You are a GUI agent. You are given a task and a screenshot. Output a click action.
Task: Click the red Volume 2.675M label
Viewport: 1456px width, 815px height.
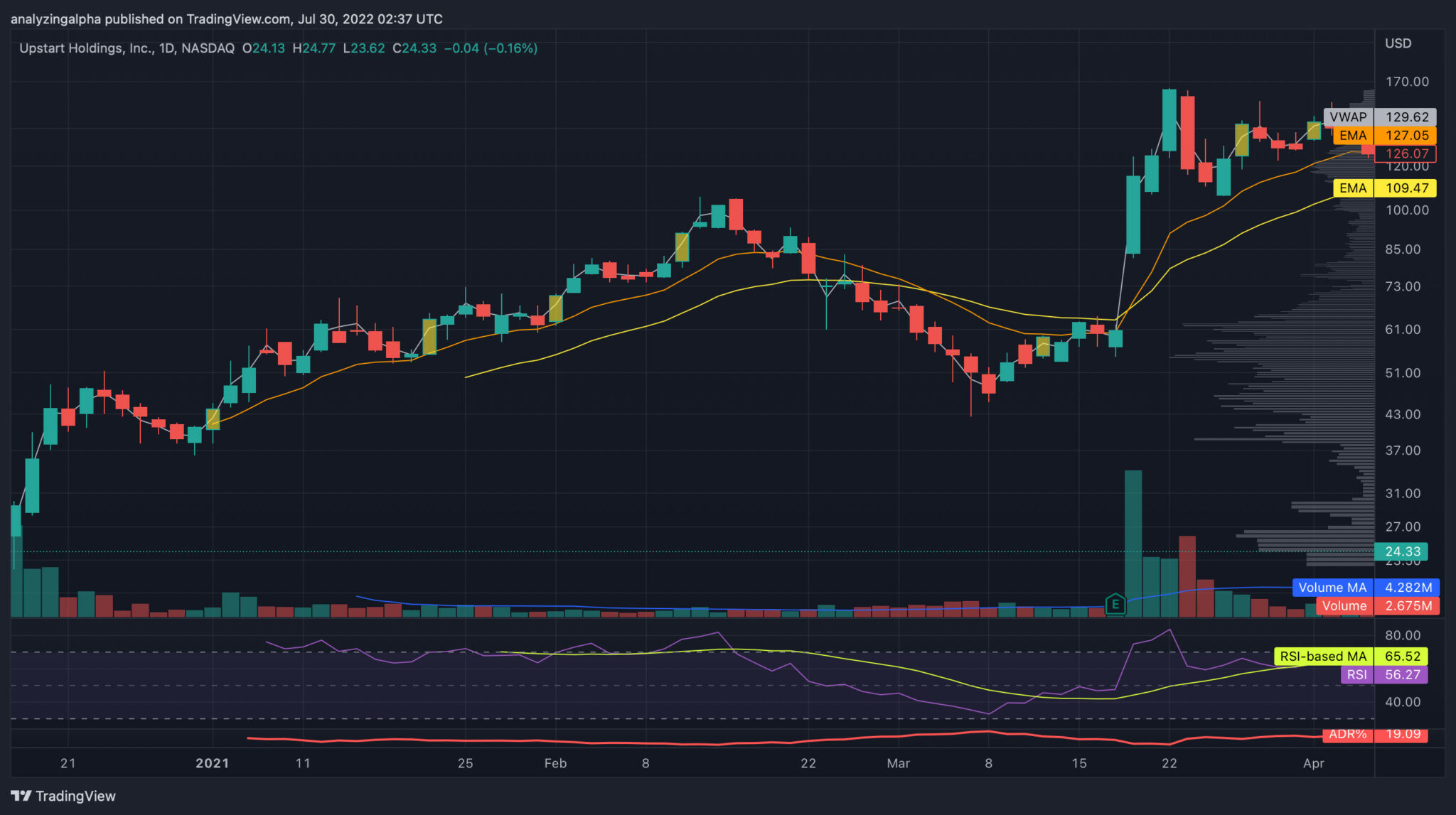click(1377, 606)
